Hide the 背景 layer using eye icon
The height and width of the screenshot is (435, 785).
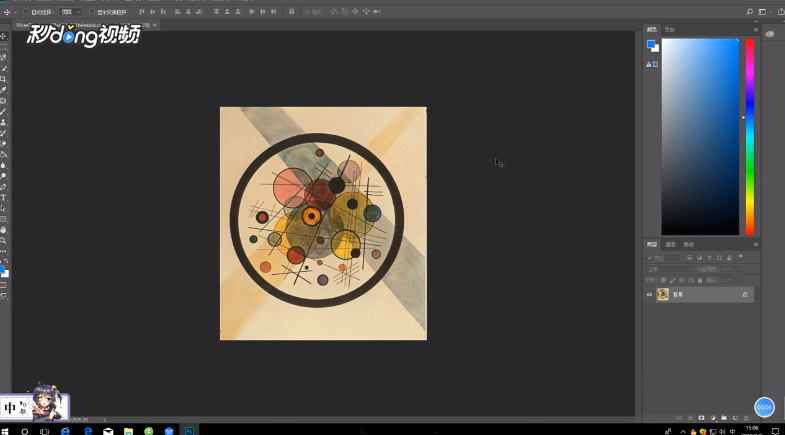pyautogui.click(x=649, y=294)
